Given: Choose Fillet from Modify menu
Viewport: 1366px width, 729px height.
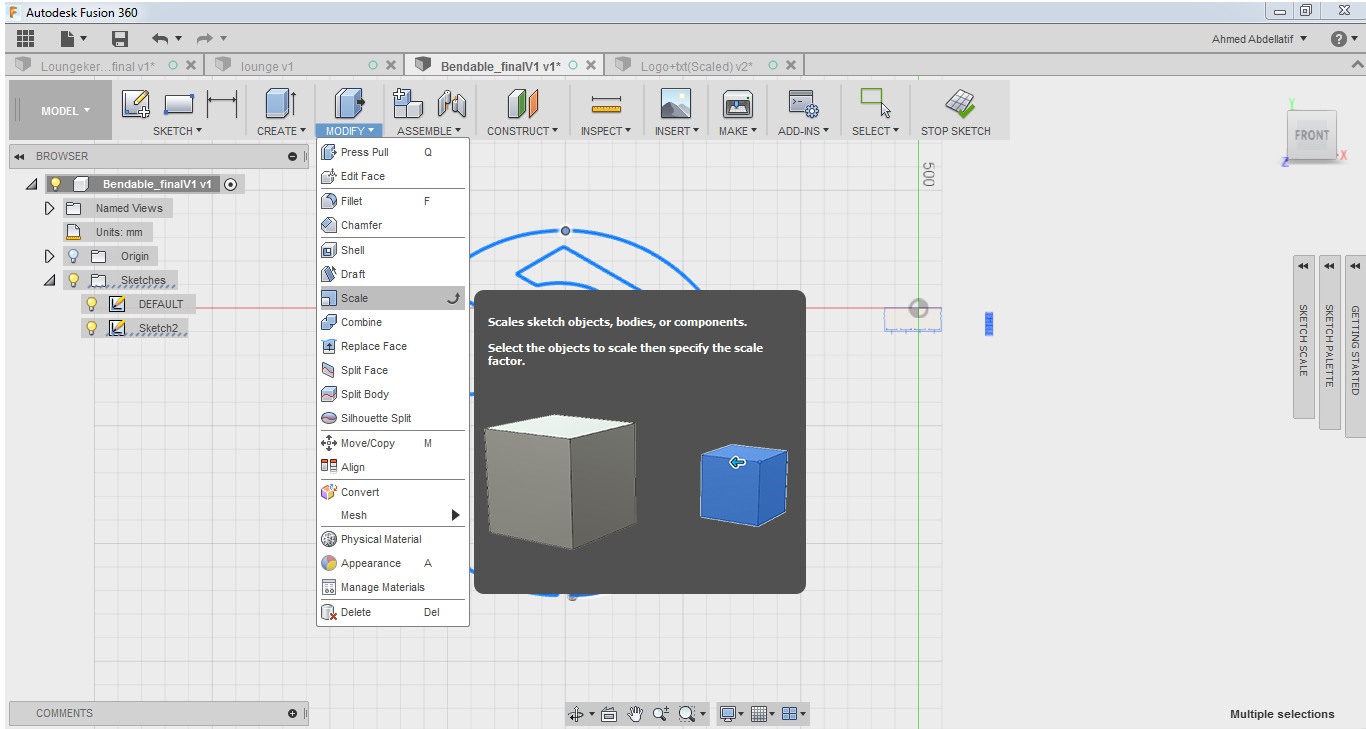Looking at the screenshot, I should tap(392, 201).
